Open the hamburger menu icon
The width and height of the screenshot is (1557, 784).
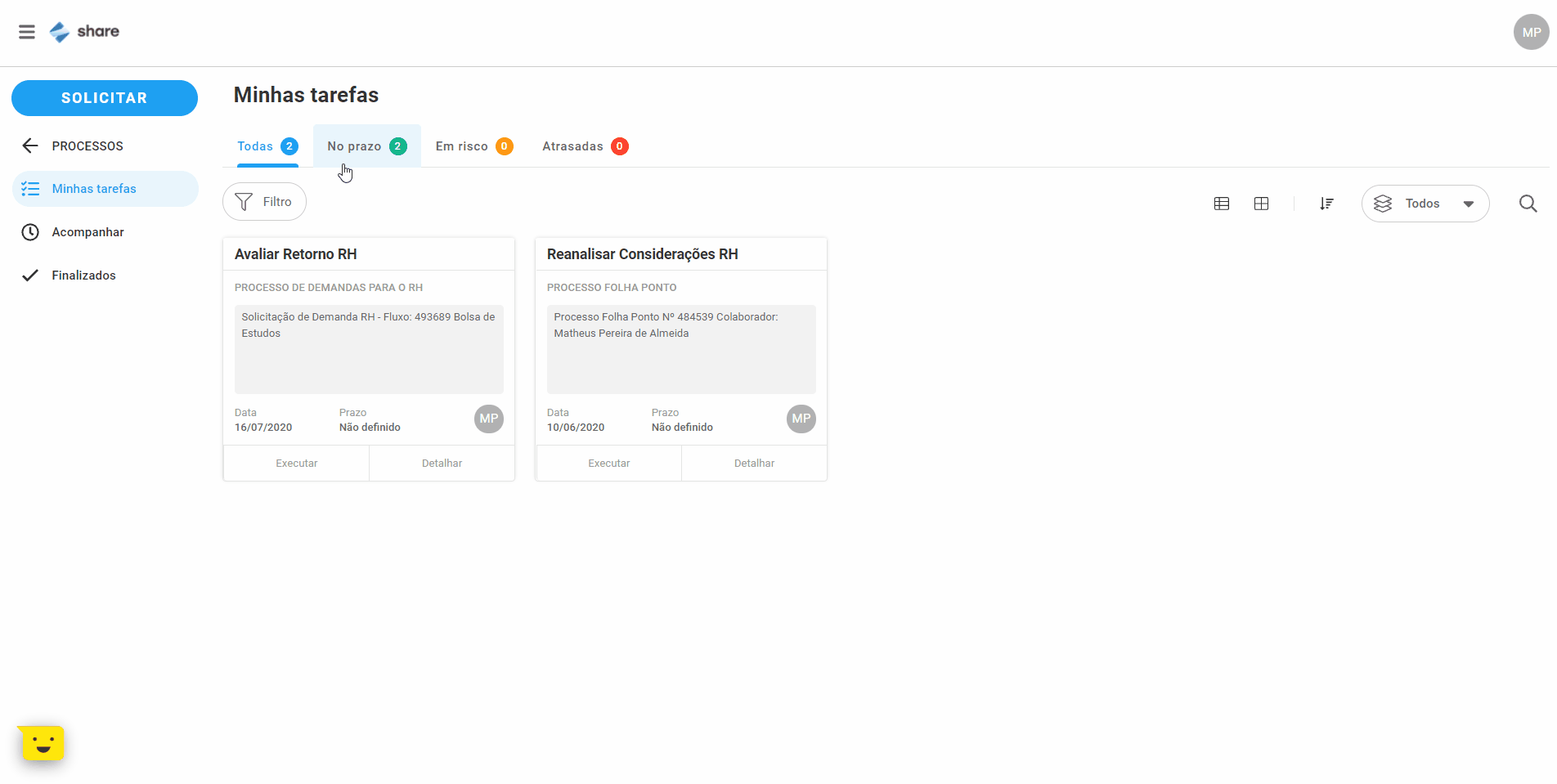[x=27, y=32]
